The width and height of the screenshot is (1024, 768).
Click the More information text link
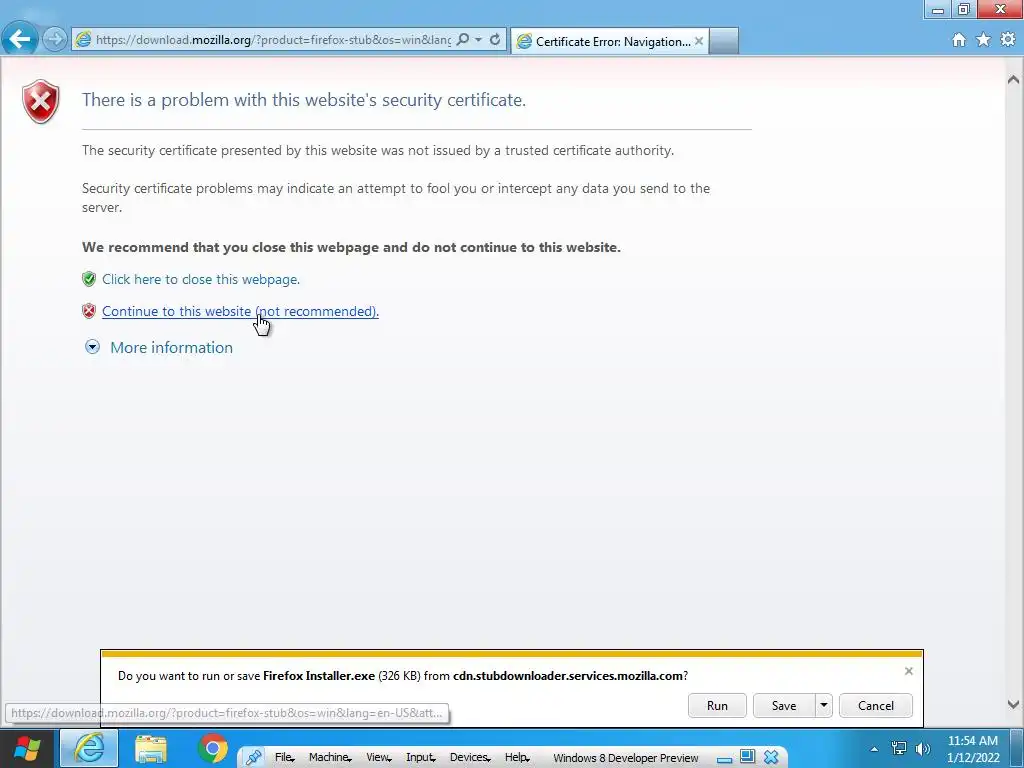point(171,347)
